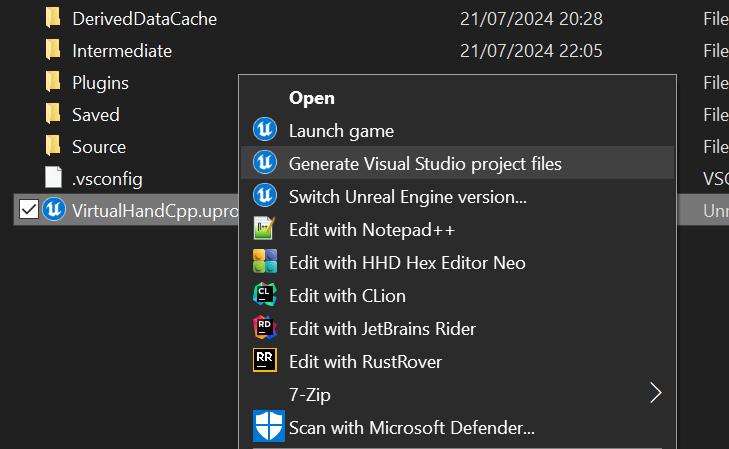The image size is (729, 449).
Task: Select the Plugins folder name
Action: (100, 83)
